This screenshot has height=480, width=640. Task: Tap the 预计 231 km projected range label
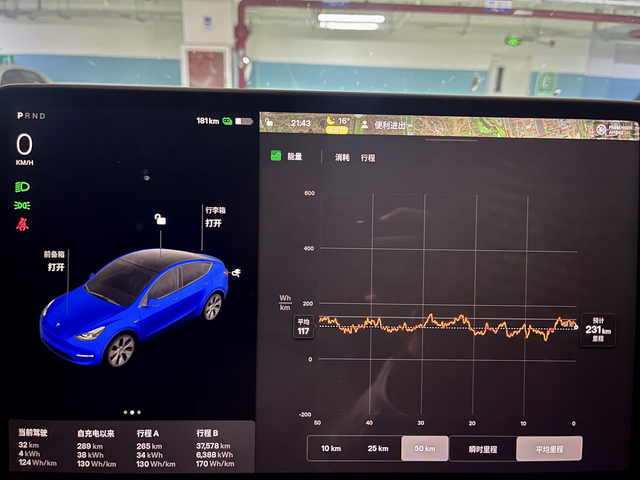coord(598,329)
